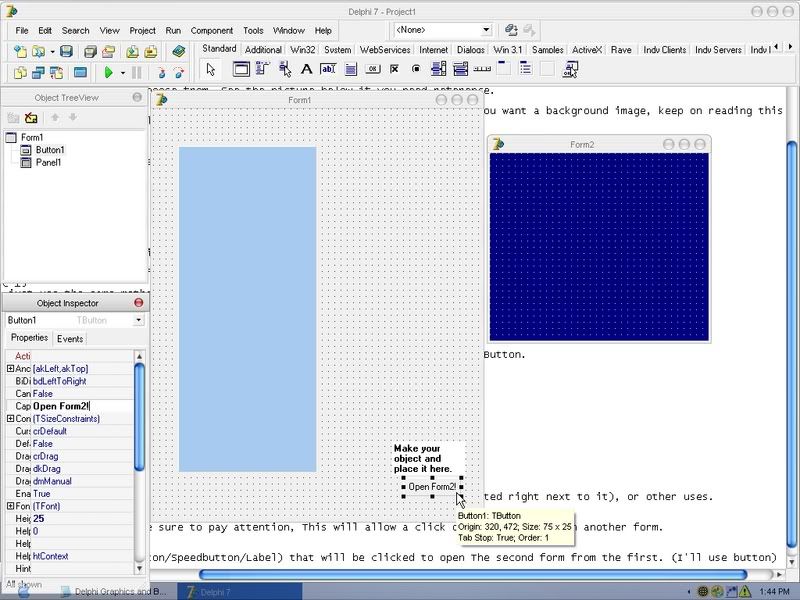
Task: Click the Save toolbar icon
Action: coord(66,52)
